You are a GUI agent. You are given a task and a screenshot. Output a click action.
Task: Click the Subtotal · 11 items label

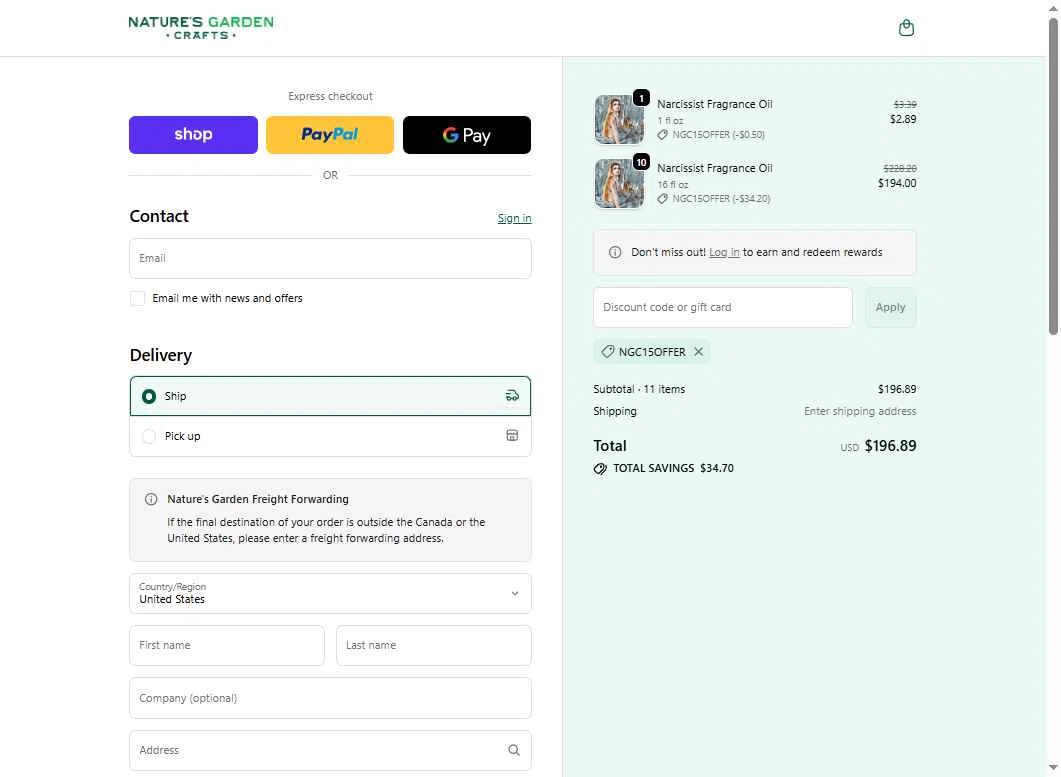tap(639, 389)
